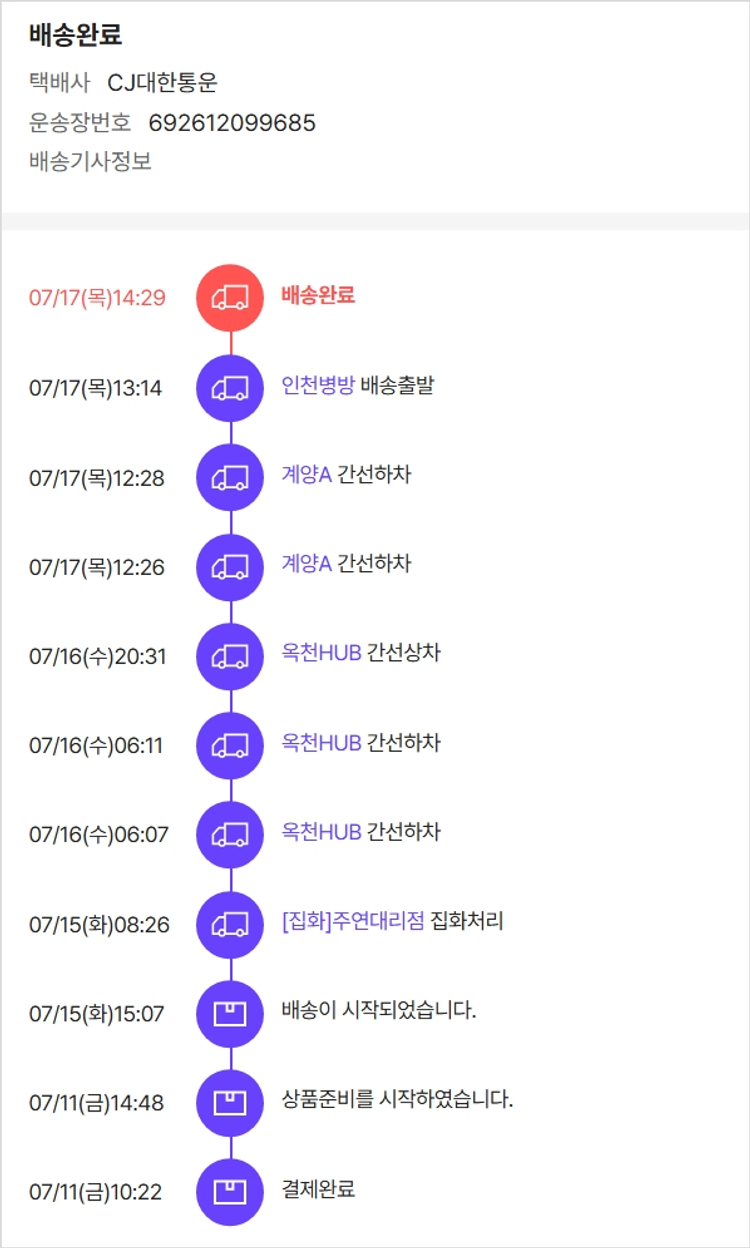Click the box icon beside 상품준비를 시작하였습니다

[230, 1103]
